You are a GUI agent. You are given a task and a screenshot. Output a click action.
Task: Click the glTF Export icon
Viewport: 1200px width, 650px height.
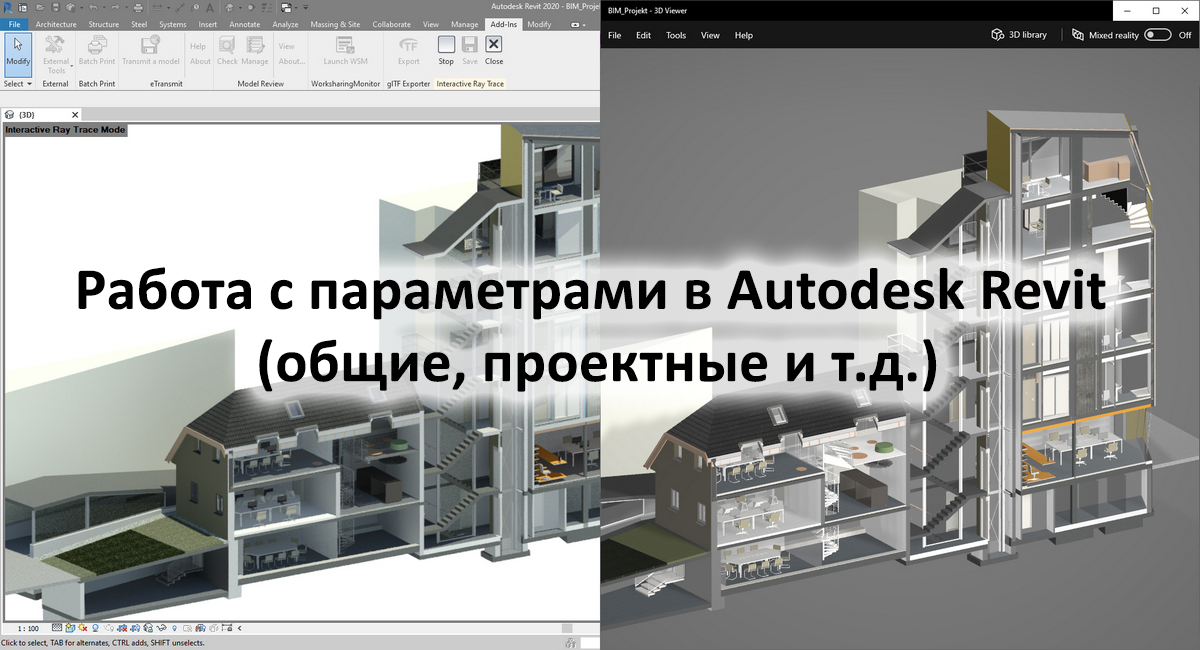409,45
